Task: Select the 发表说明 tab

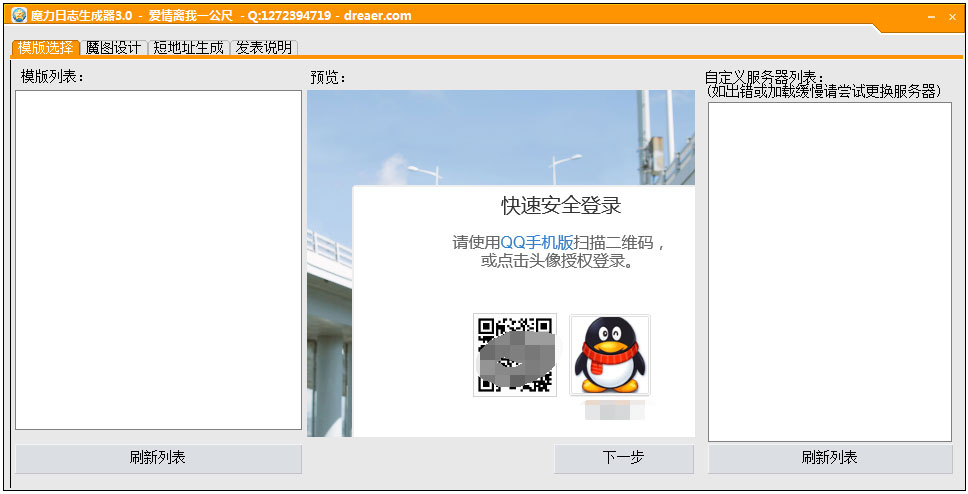Action: click(x=264, y=47)
